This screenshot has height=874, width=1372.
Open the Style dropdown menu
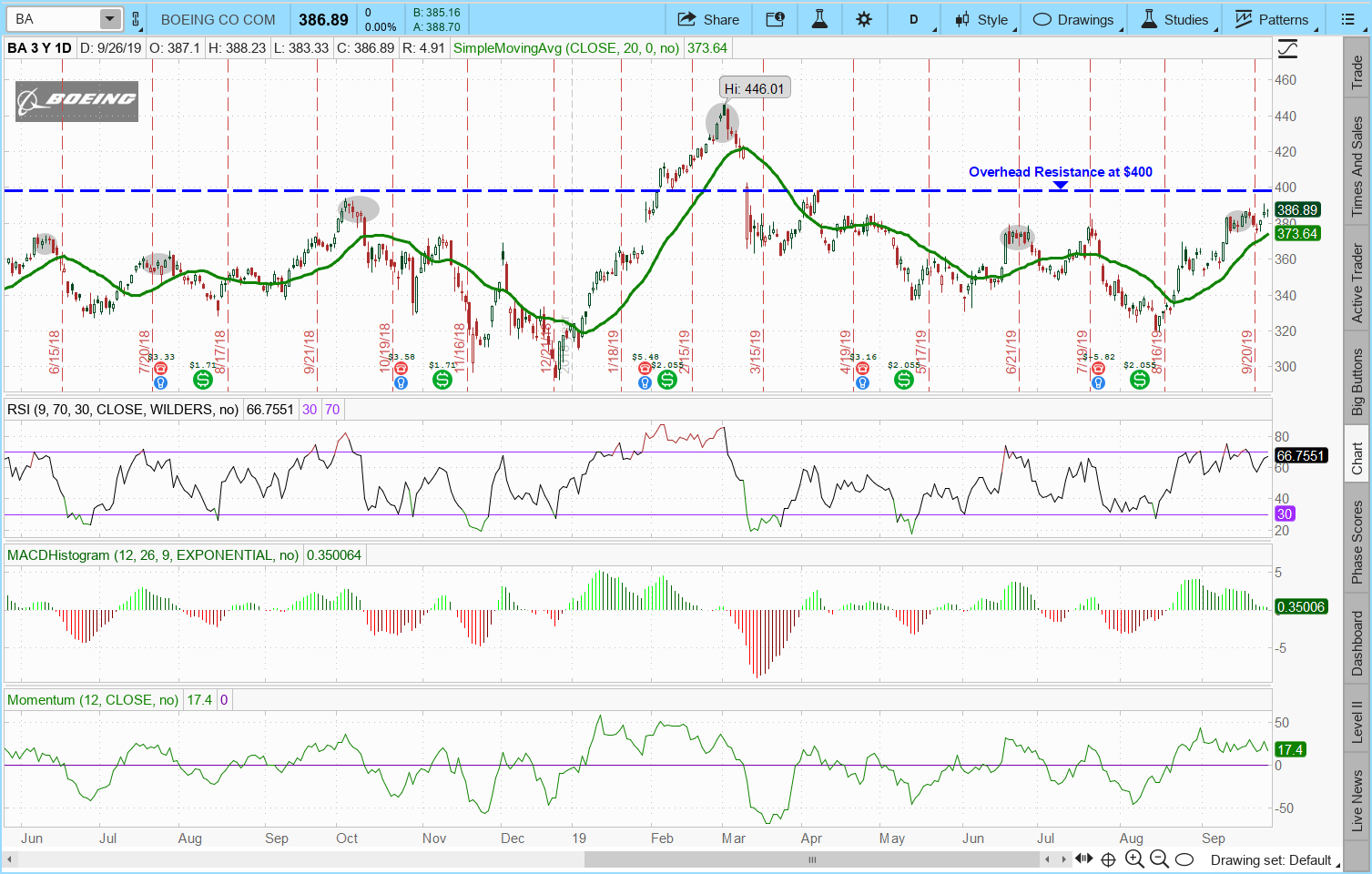point(981,19)
